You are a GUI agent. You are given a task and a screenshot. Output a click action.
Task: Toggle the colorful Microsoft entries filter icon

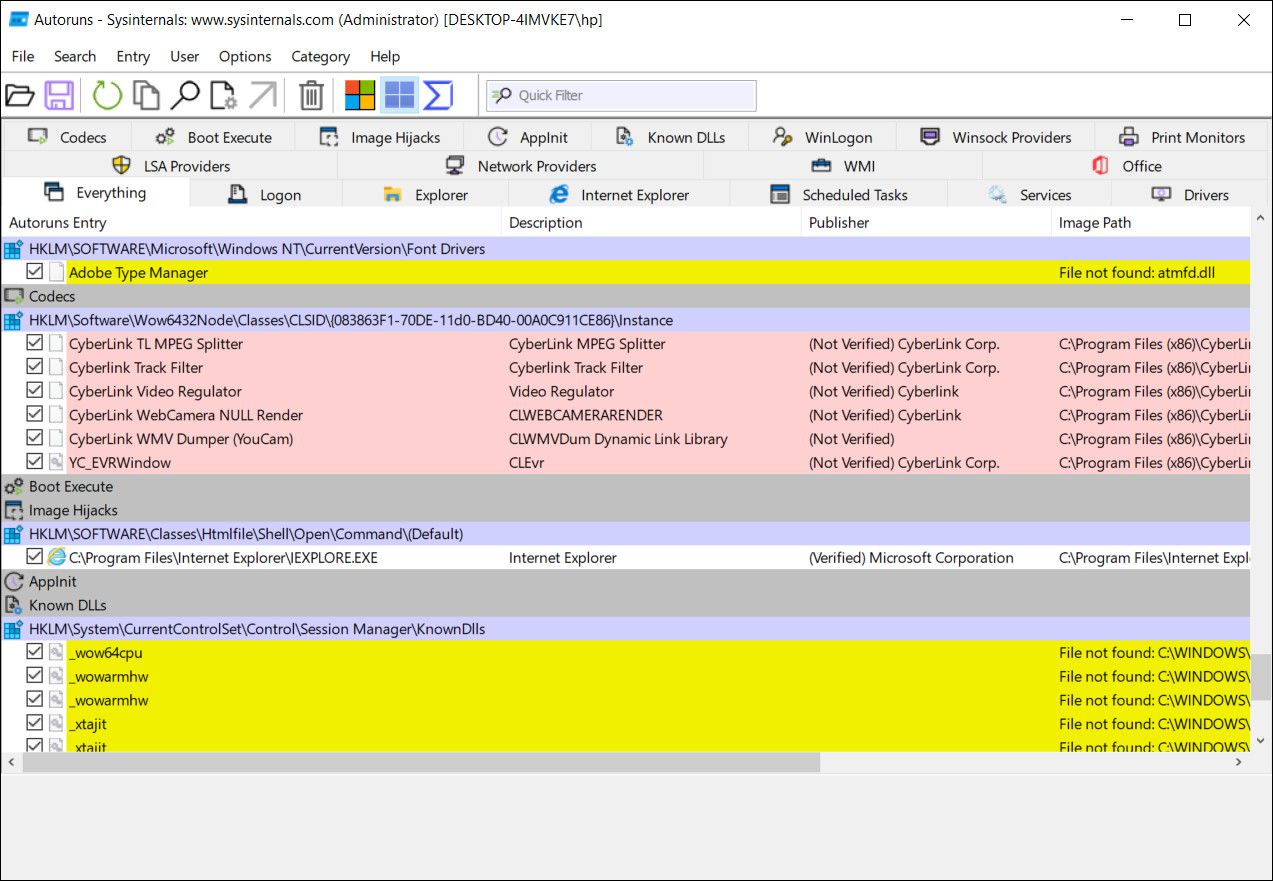360,96
